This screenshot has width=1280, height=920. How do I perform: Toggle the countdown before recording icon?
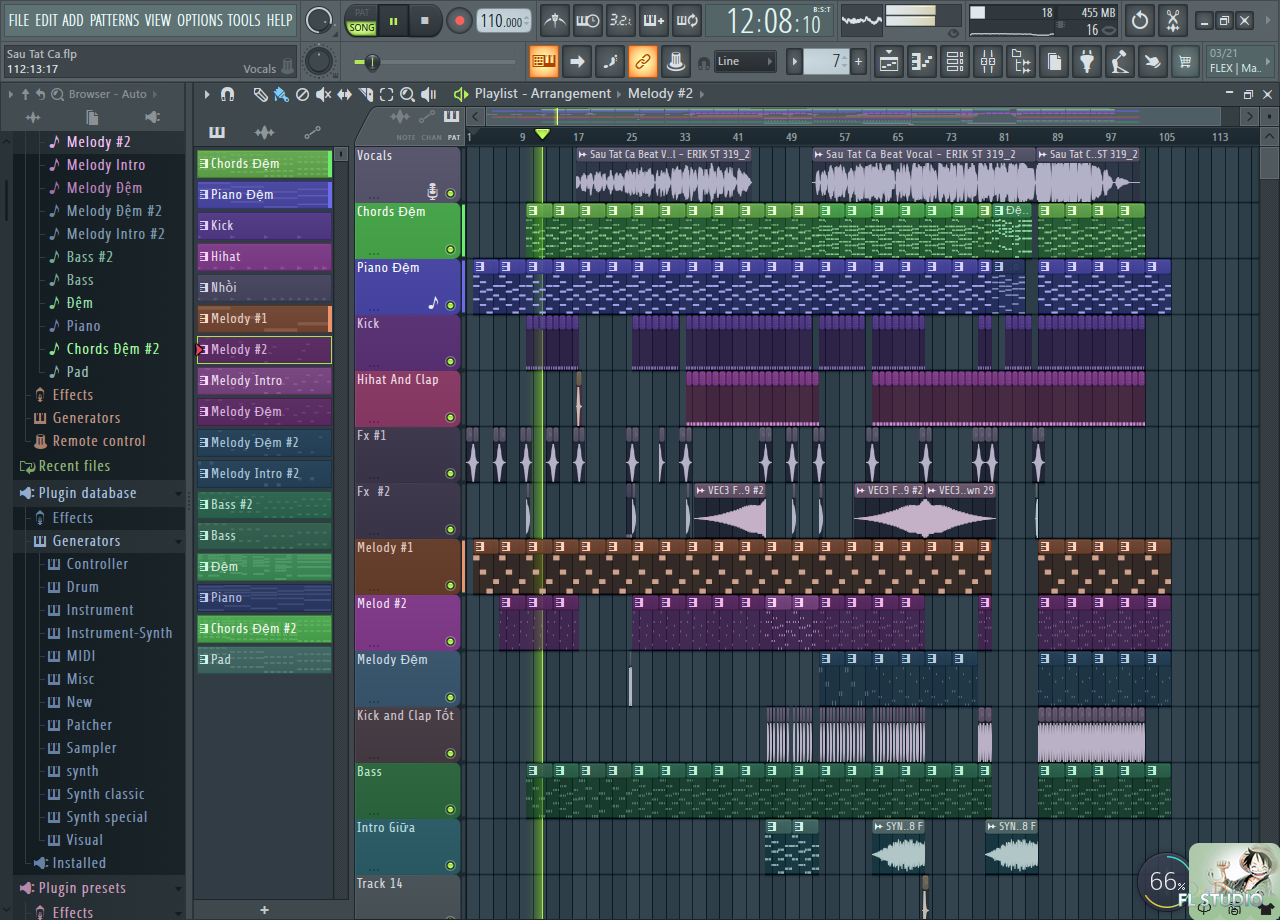coord(621,20)
